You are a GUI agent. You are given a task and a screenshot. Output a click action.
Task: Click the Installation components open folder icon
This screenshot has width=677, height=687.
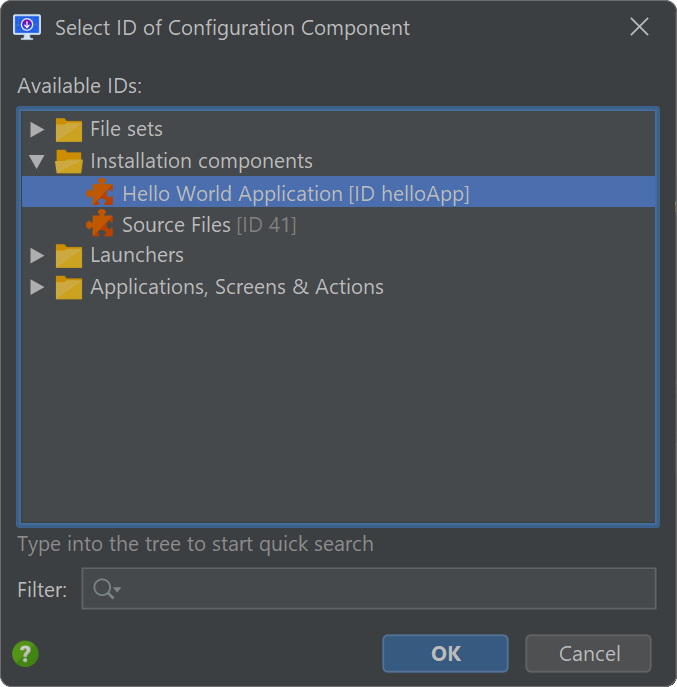pyautogui.click(x=69, y=161)
